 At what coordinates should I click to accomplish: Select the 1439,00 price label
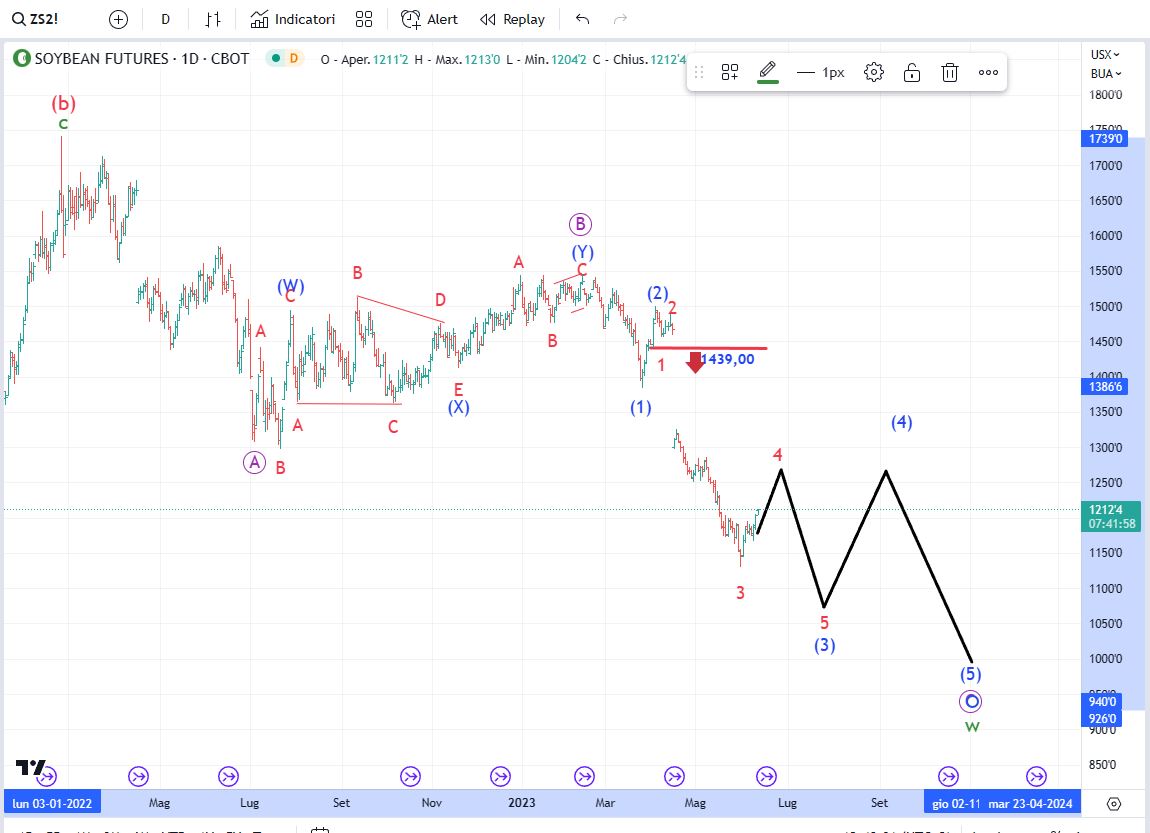[727, 359]
